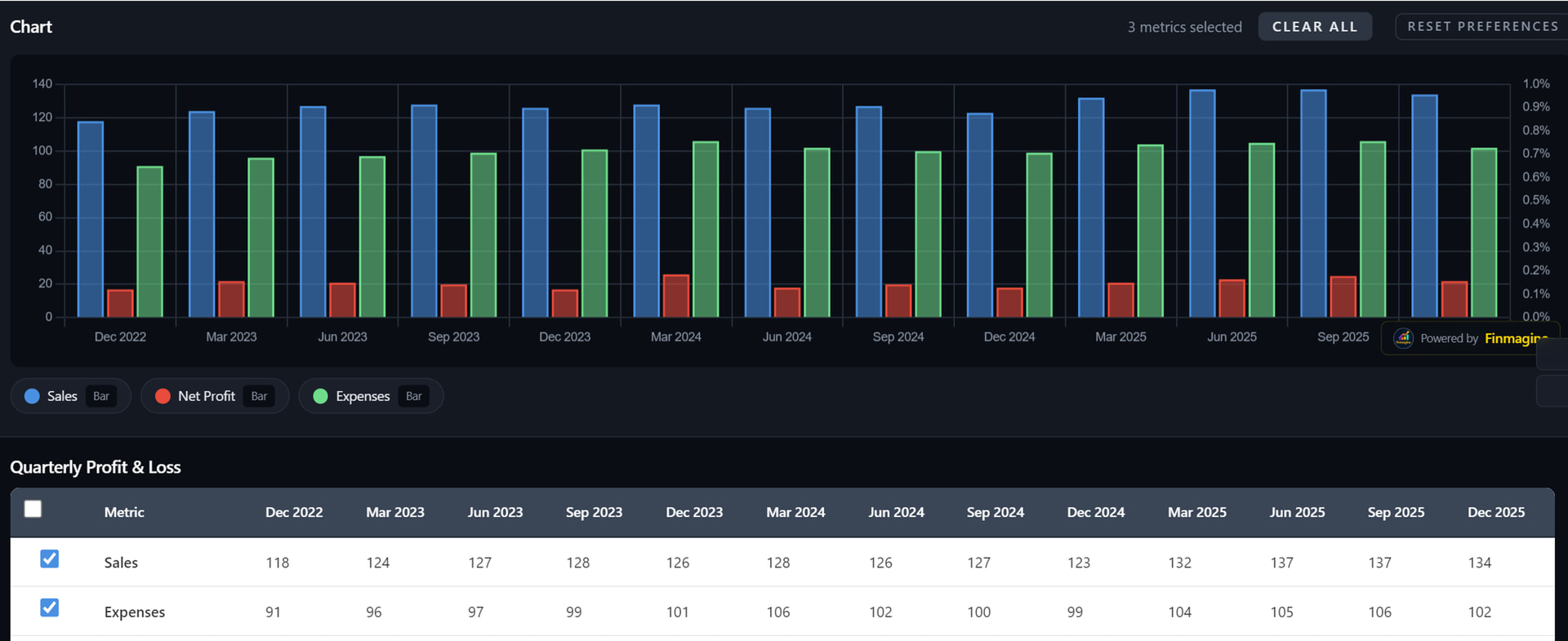The width and height of the screenshot is (1568, 641).
Task: Click the Finmagine logo icon
Action: click(1403, 338)
